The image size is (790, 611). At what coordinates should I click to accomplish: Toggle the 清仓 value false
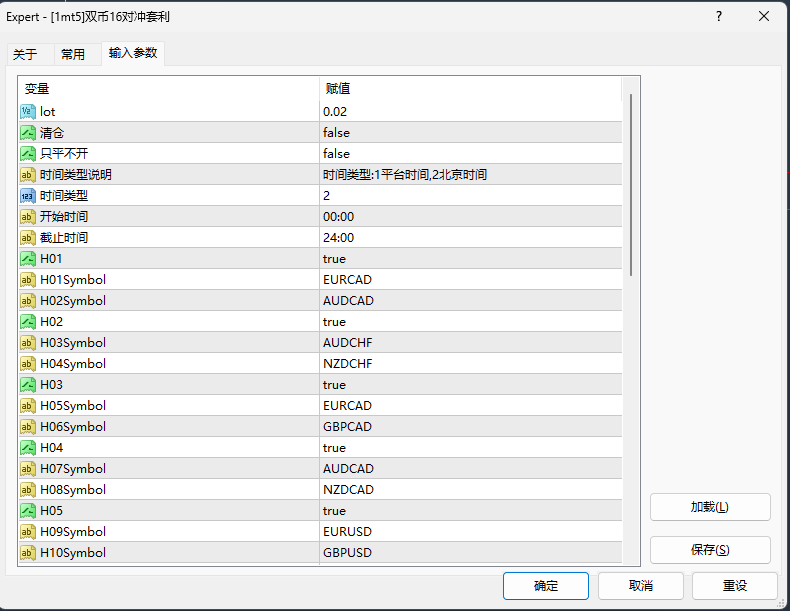tap(337, 132)
